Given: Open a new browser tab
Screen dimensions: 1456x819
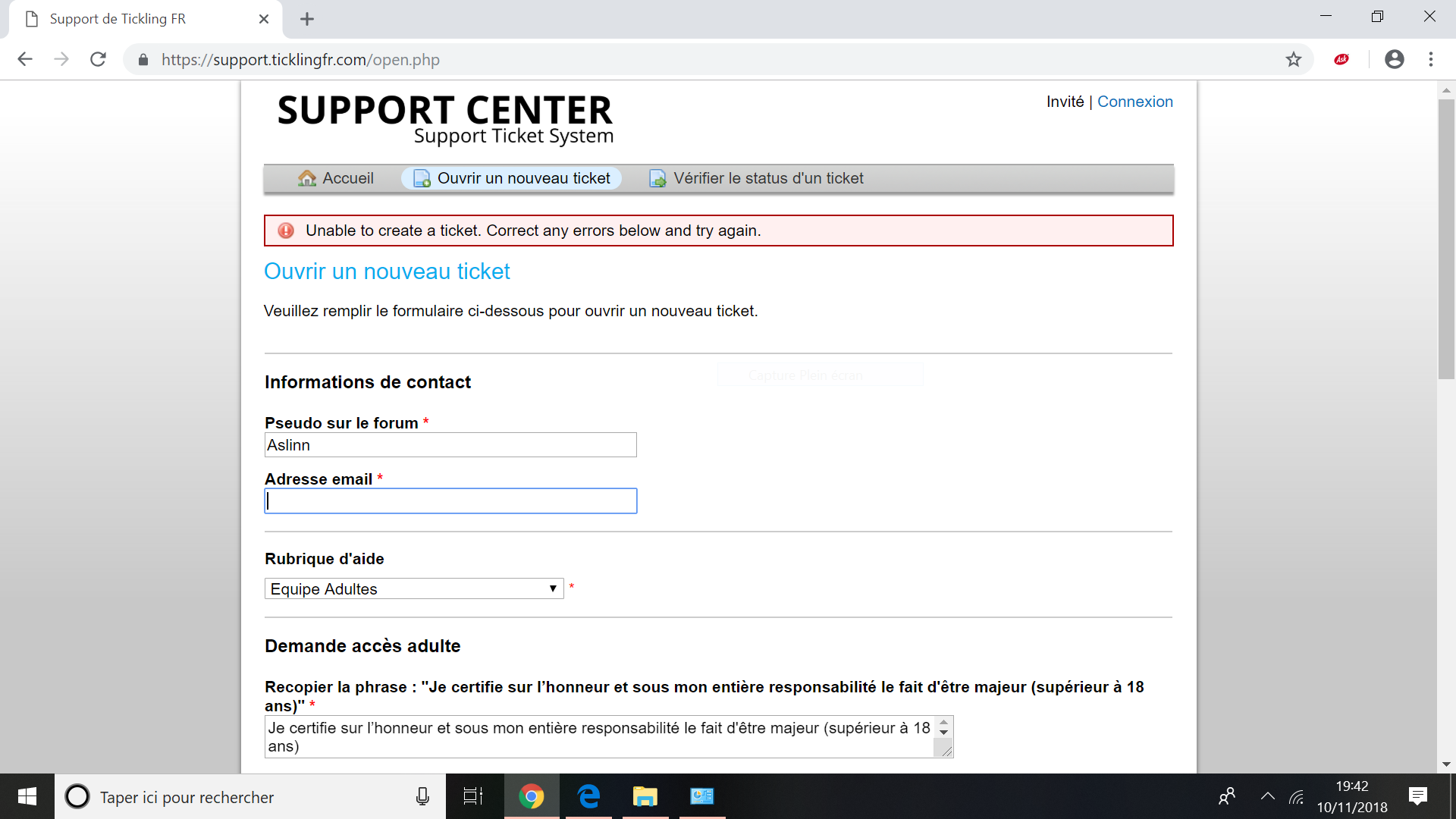Looking at the screenshot, I should tap(307, 19).
